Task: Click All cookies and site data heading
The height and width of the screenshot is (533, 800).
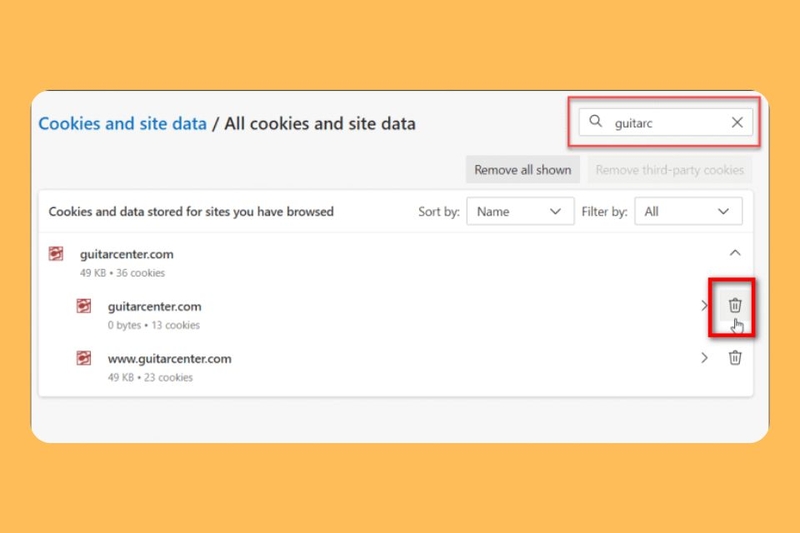Action: point(320,123)
